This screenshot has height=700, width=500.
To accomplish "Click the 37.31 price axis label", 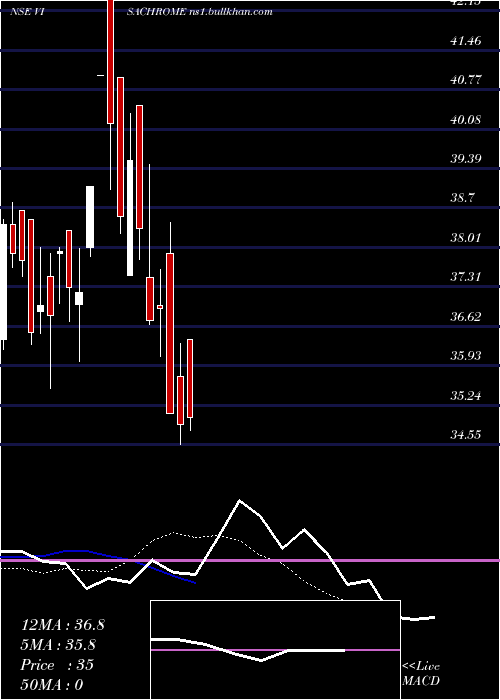I will [466, 277].
